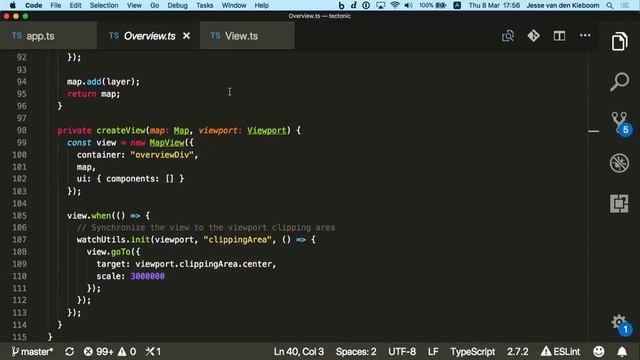Open the Extensions panel icon
The image size is (640, 360).
619,203
